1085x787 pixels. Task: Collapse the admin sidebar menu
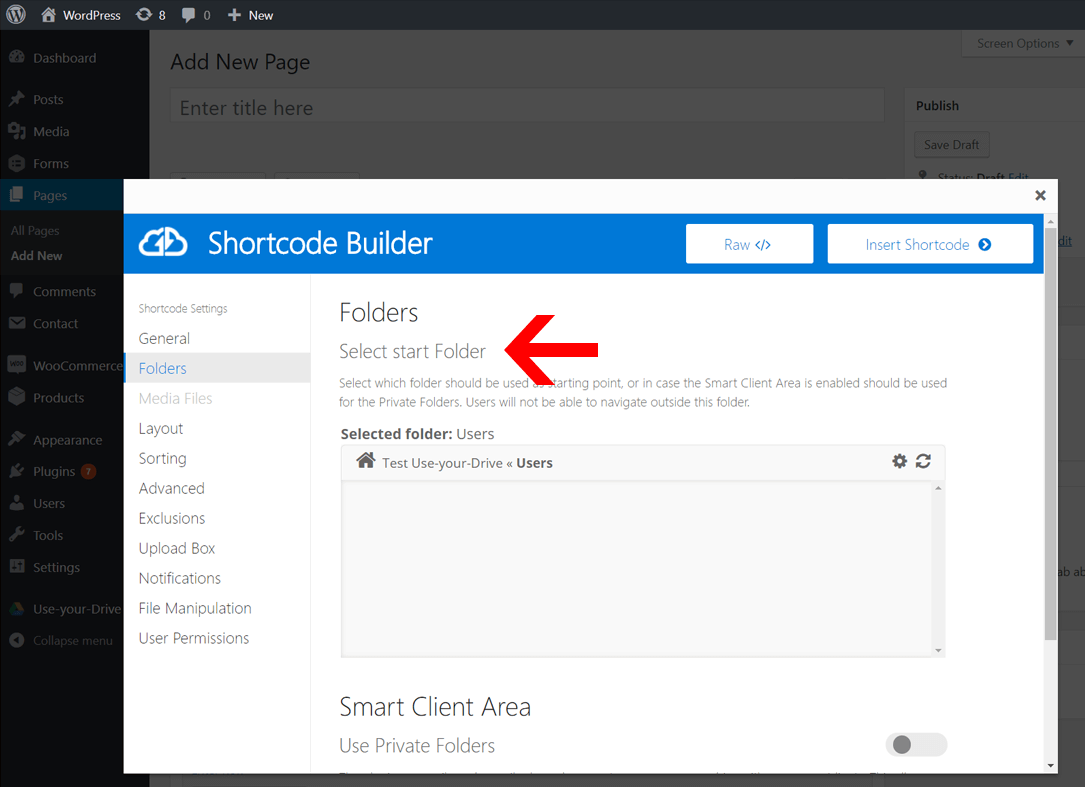point(73,641)
